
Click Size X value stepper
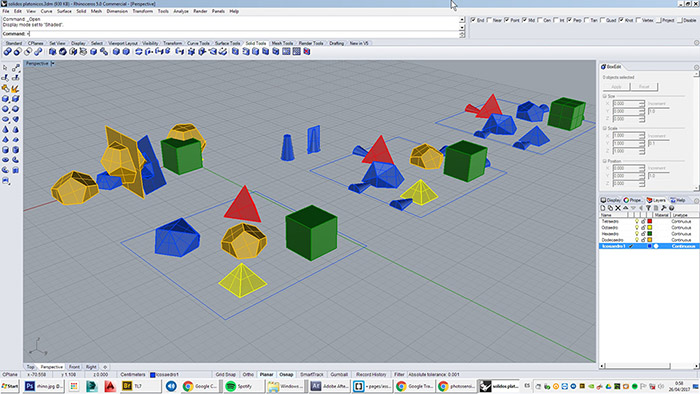point(642,104)
